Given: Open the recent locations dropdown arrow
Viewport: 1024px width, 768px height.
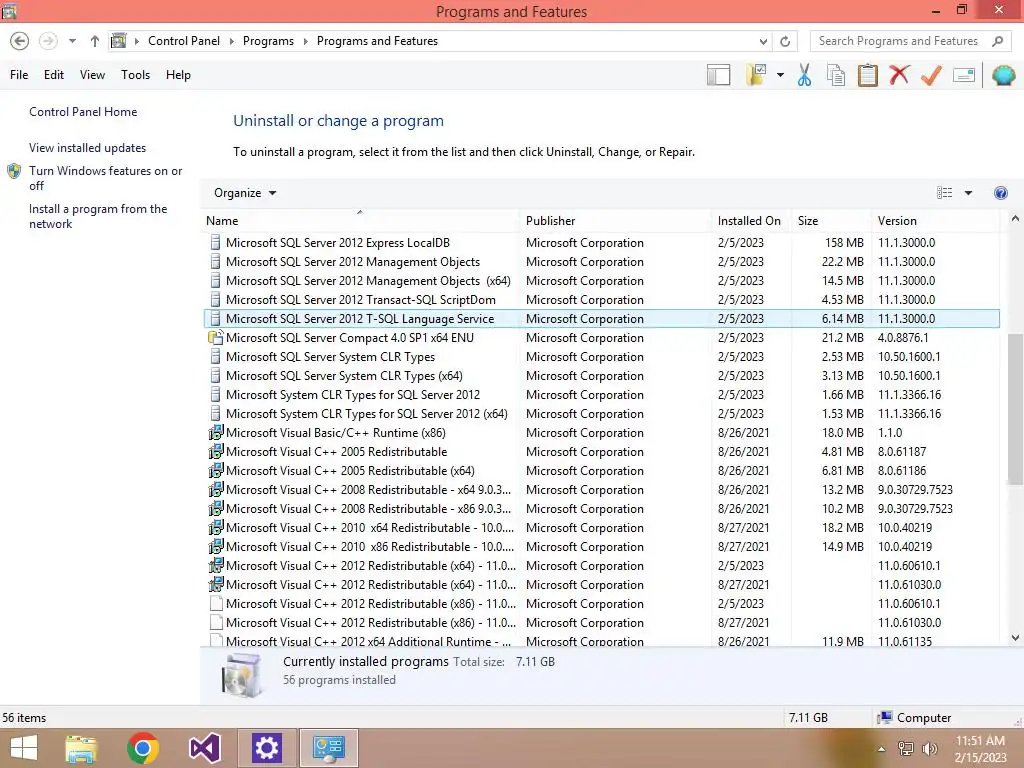Looking at the screenshot, I should coord(72,41).
